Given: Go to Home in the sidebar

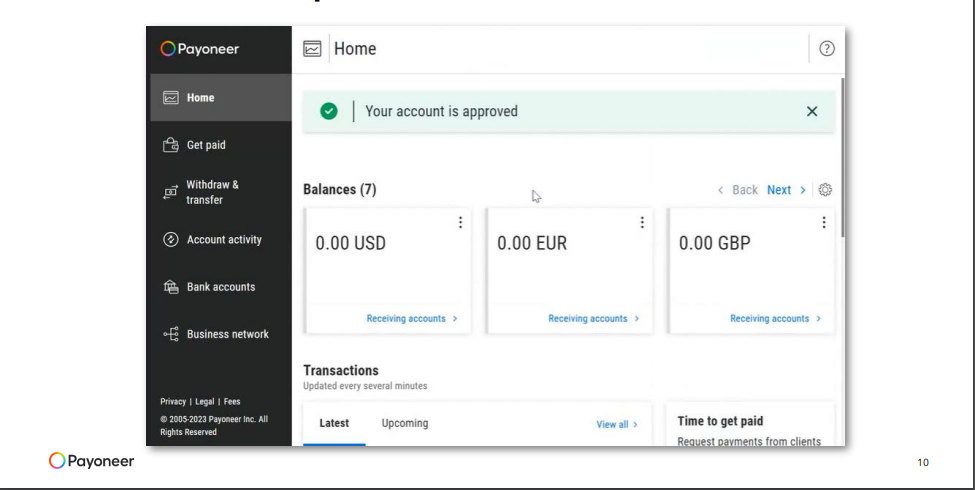Looking at the screenshot, I should (x=221, y=98).
